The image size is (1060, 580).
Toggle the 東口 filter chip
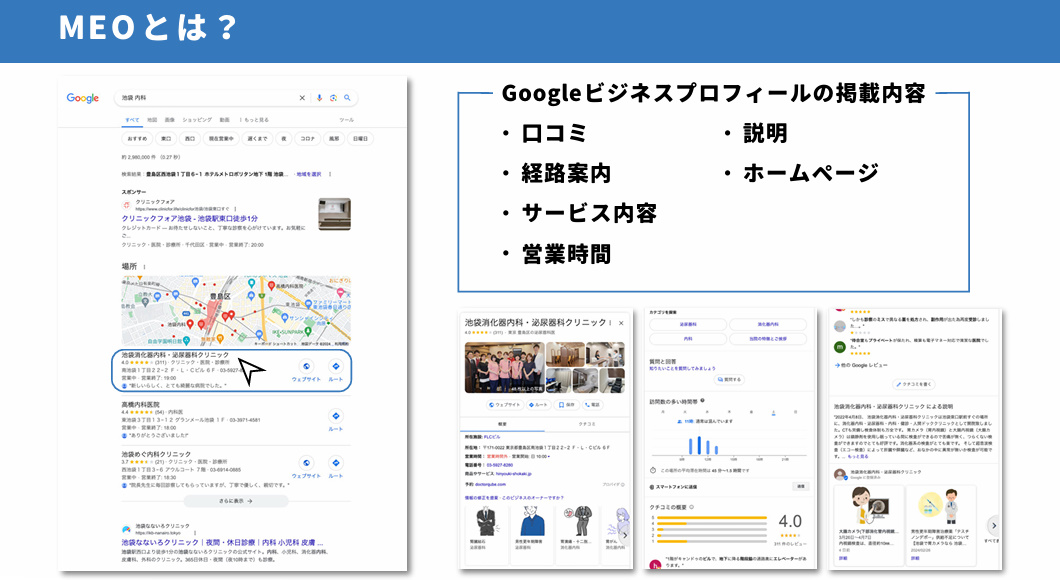(166, 139)
